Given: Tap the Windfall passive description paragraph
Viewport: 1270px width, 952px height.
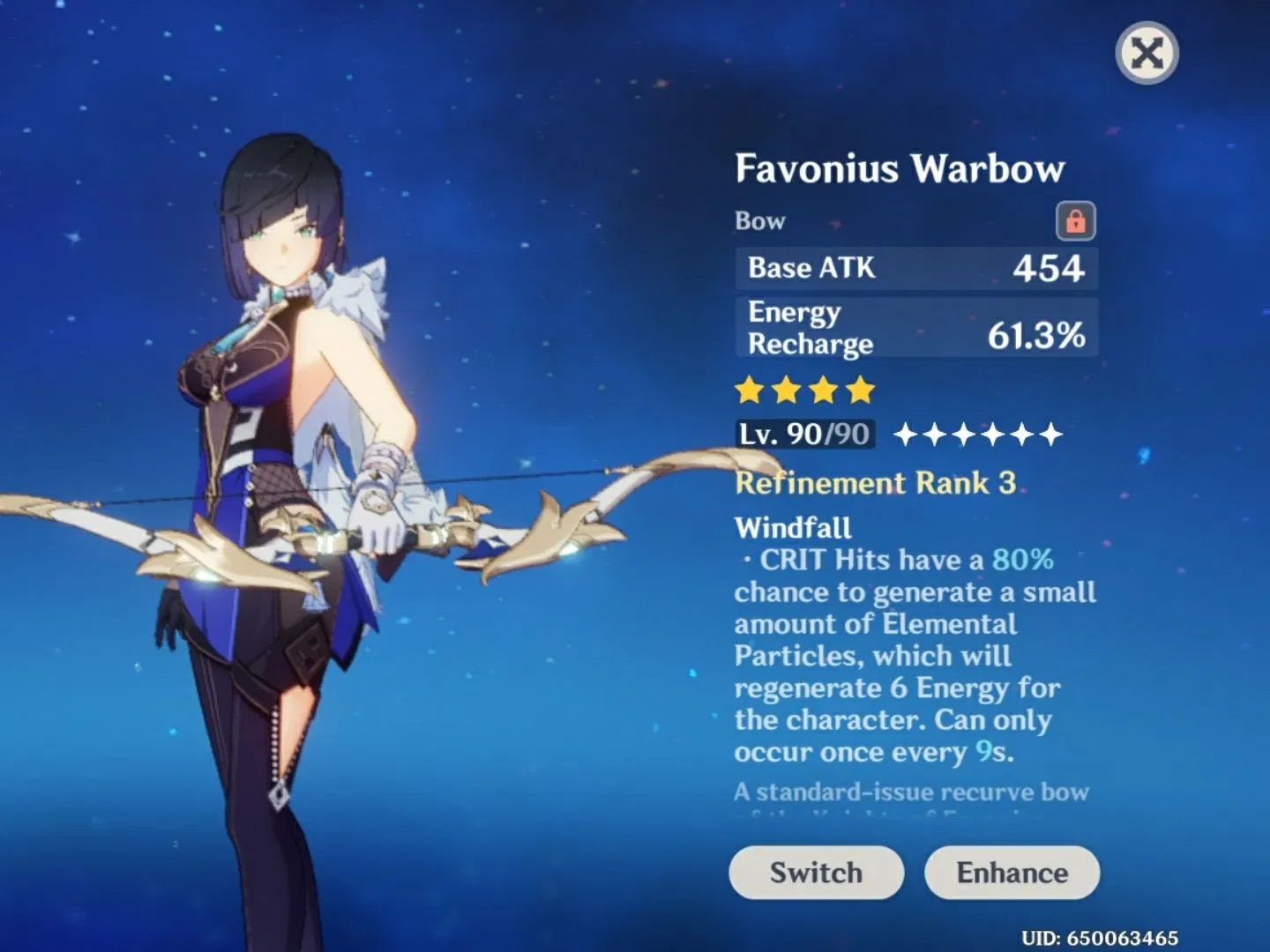Looking at the screenshot, I should tap(915, 656).
